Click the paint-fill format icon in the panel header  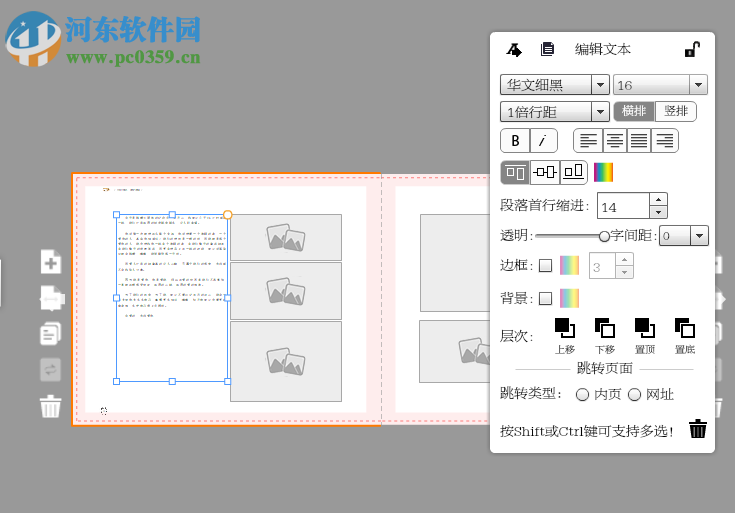[514, 50]
